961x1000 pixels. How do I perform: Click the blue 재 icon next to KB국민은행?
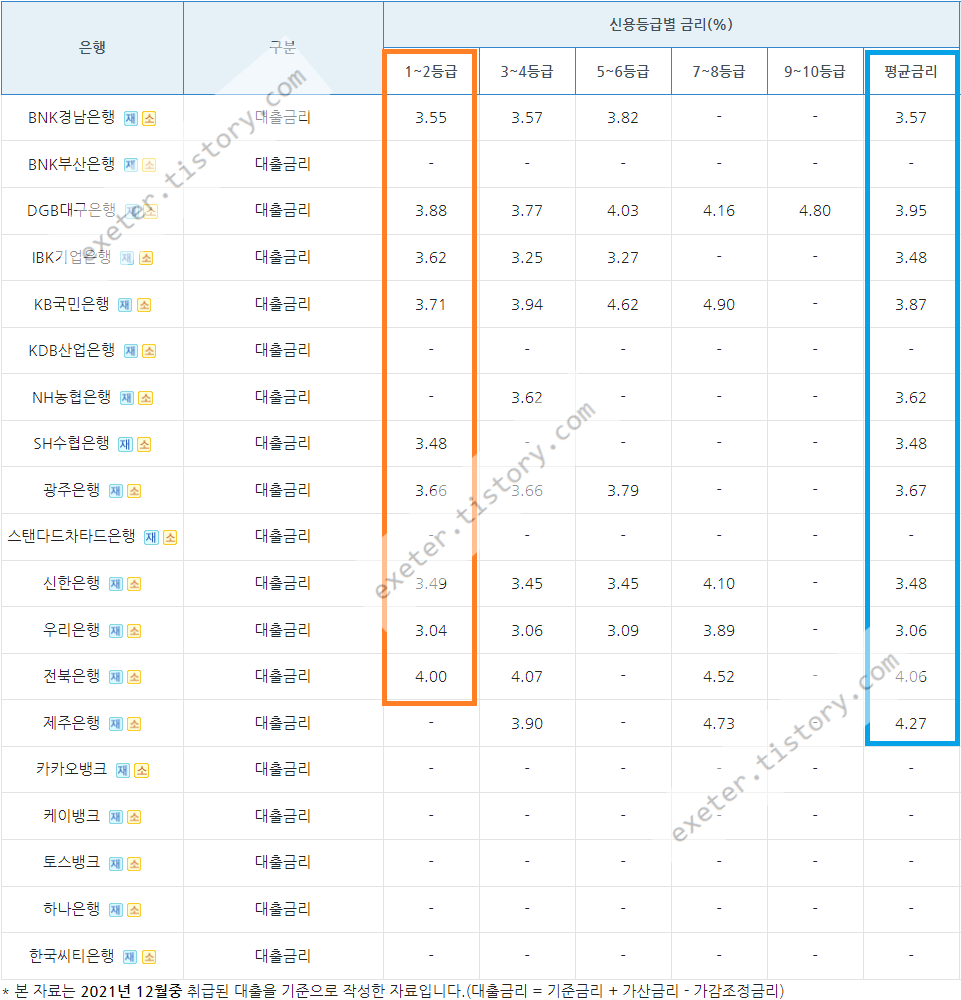[125, 305]
